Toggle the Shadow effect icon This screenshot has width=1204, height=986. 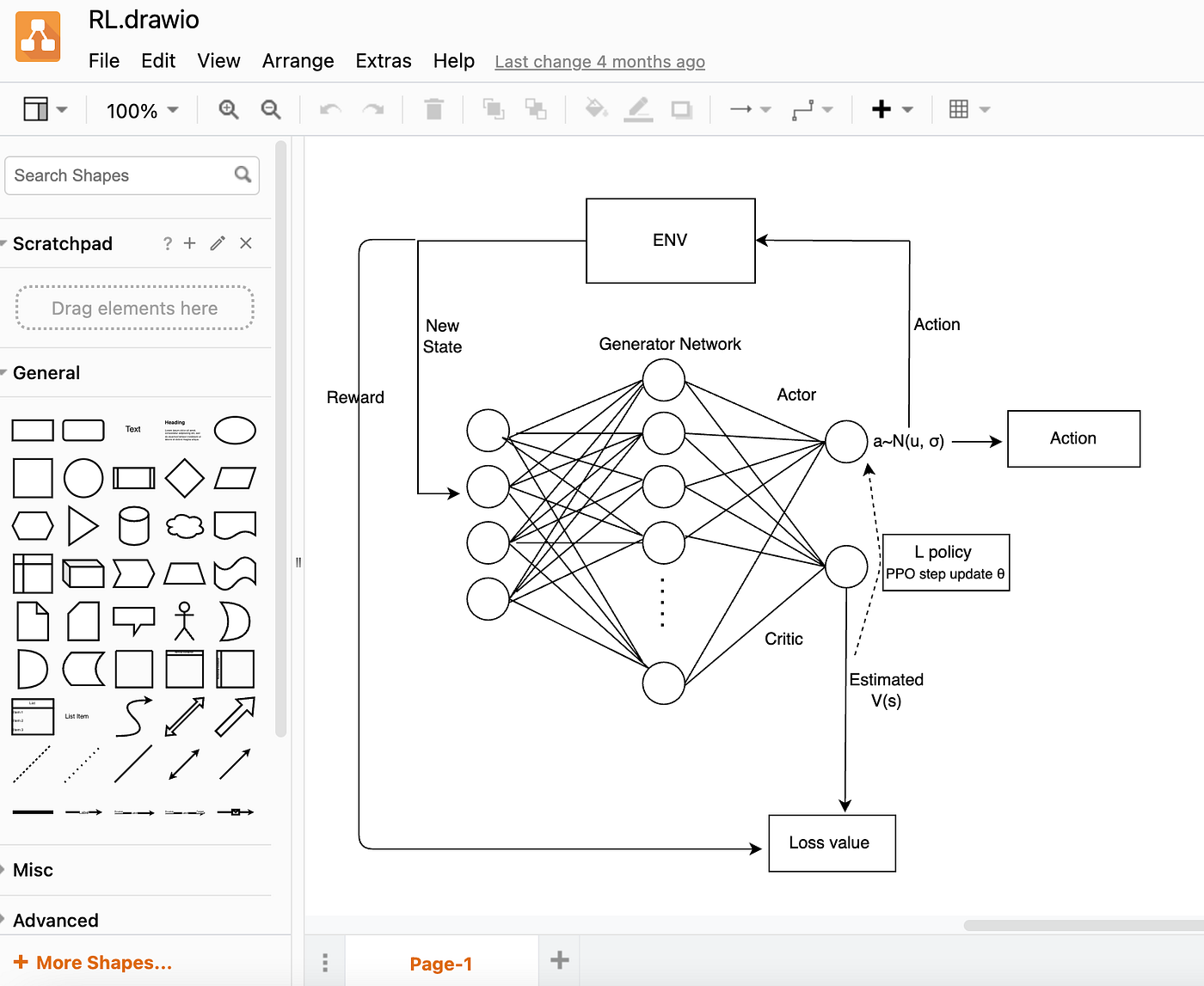pyautogui.click(x=682, y=109)
